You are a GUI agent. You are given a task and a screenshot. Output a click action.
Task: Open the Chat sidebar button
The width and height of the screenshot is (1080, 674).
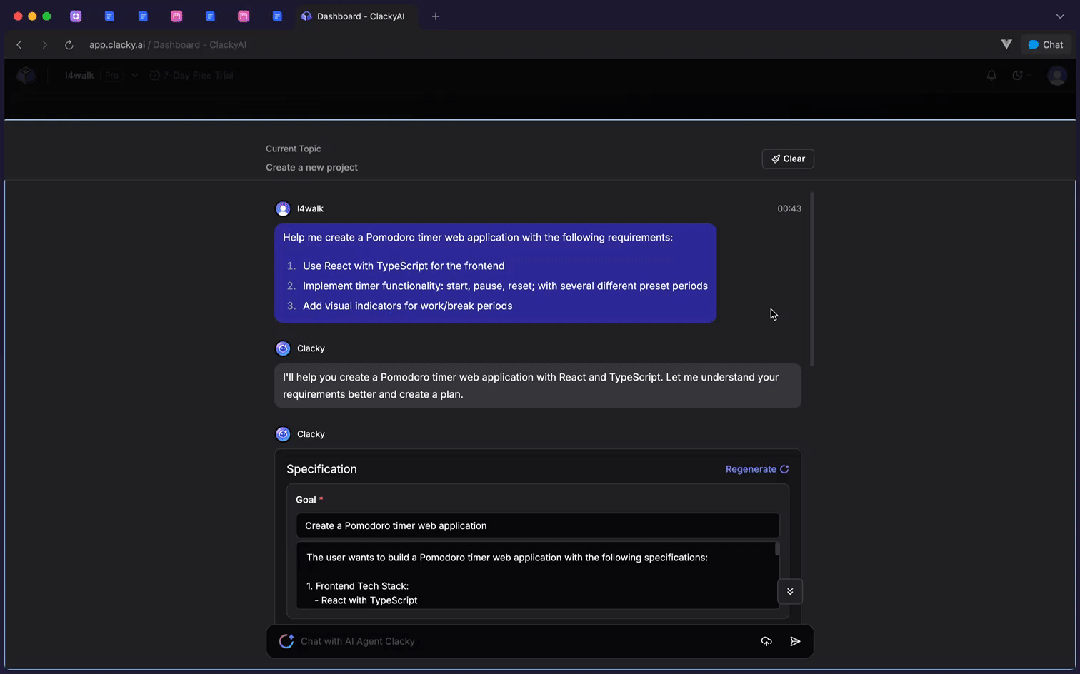click(x=1046, y=45)
